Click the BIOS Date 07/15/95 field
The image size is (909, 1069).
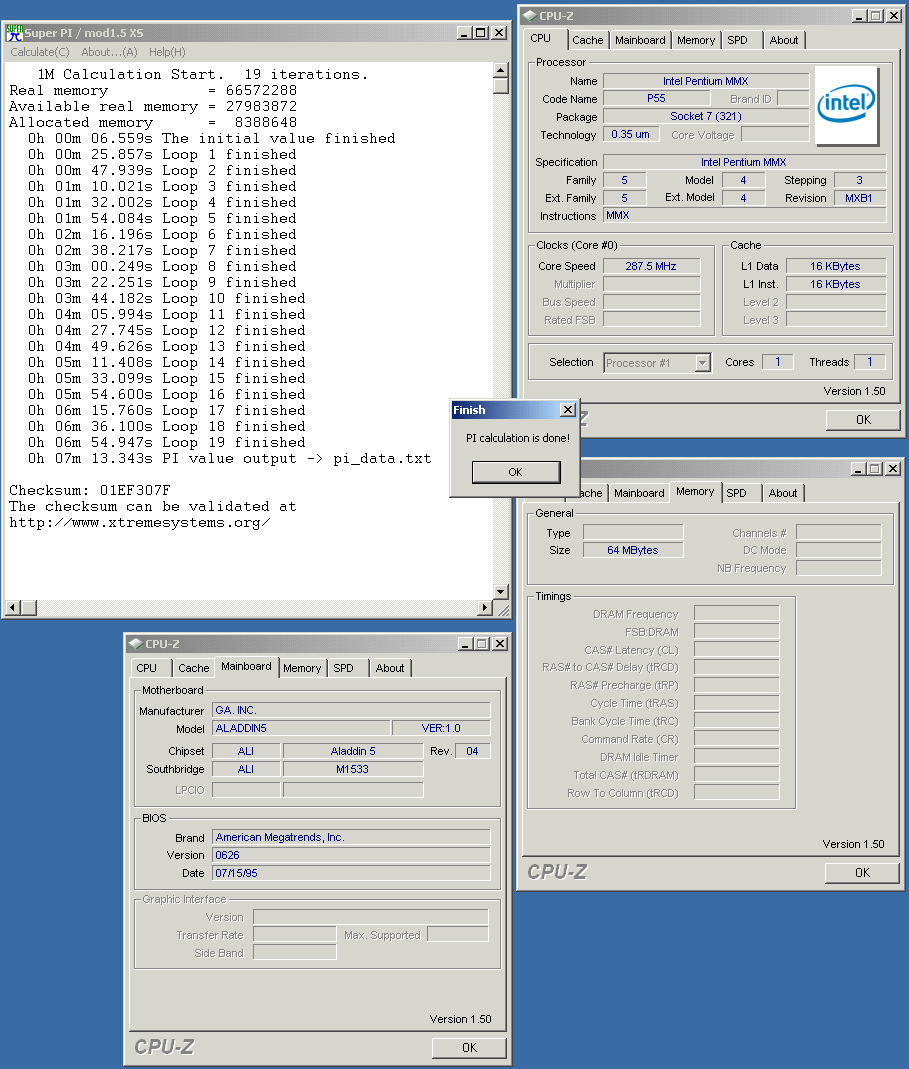[x=351, y=873]
